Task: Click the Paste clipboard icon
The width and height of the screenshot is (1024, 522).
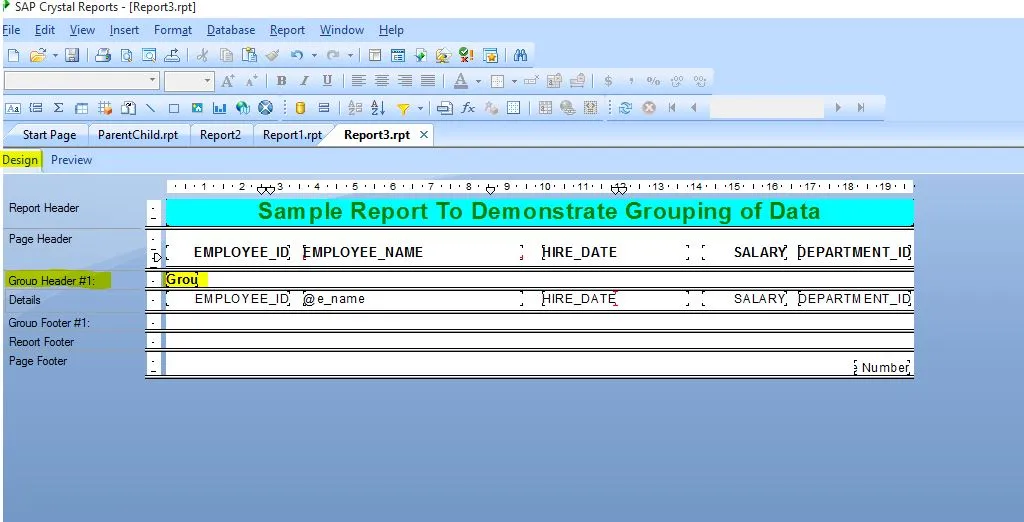Action: tap(249, 56)
